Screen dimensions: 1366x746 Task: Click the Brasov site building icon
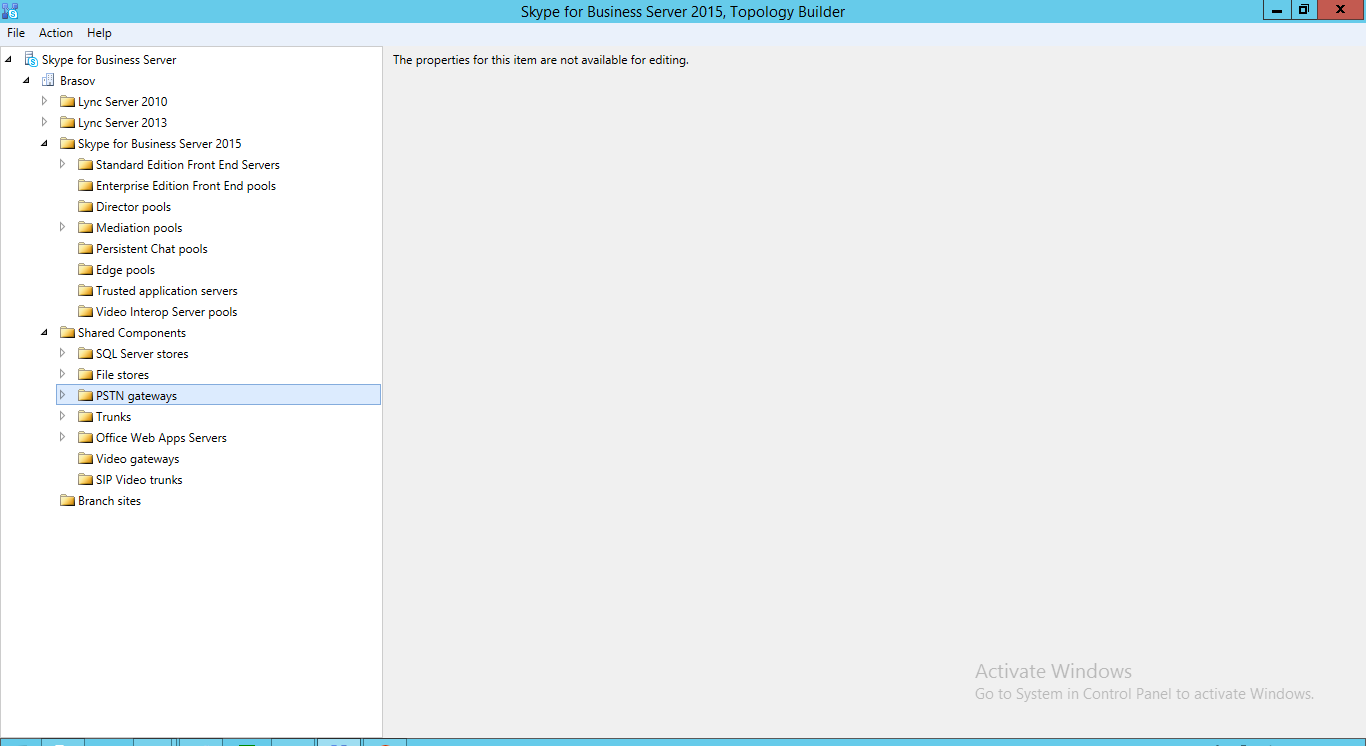tap(48, 80)
